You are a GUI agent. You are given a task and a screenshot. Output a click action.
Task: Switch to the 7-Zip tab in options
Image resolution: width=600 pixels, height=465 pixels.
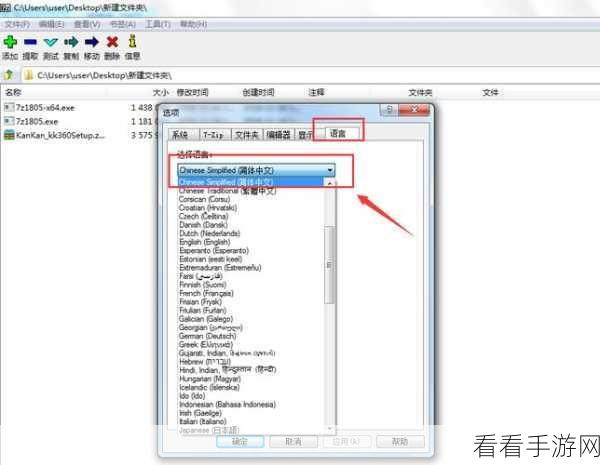(x=213, y=135)
